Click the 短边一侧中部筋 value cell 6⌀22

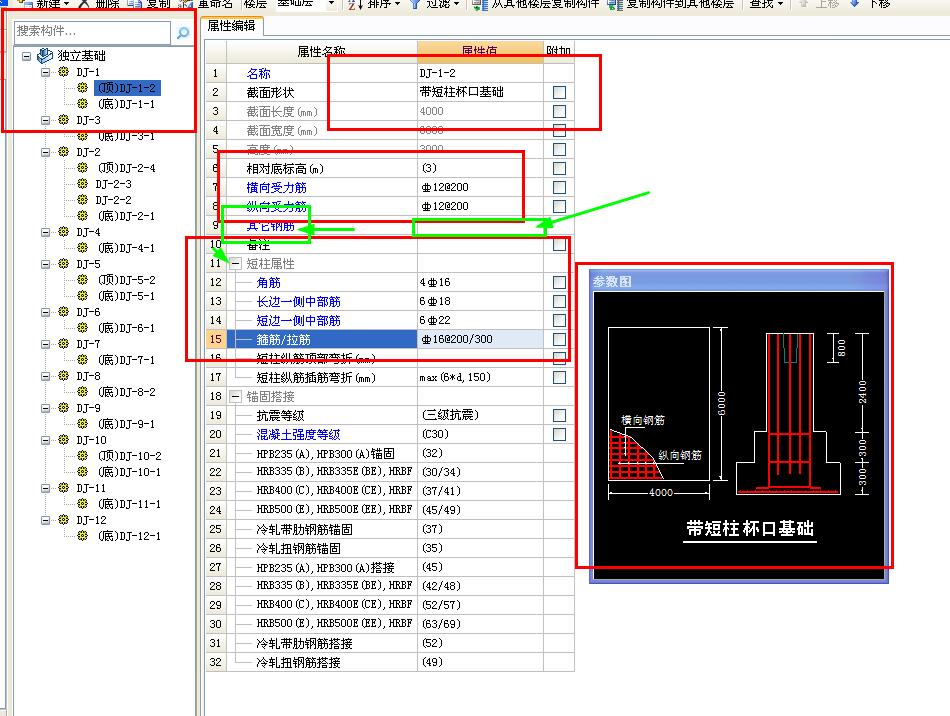click(480, 320)
